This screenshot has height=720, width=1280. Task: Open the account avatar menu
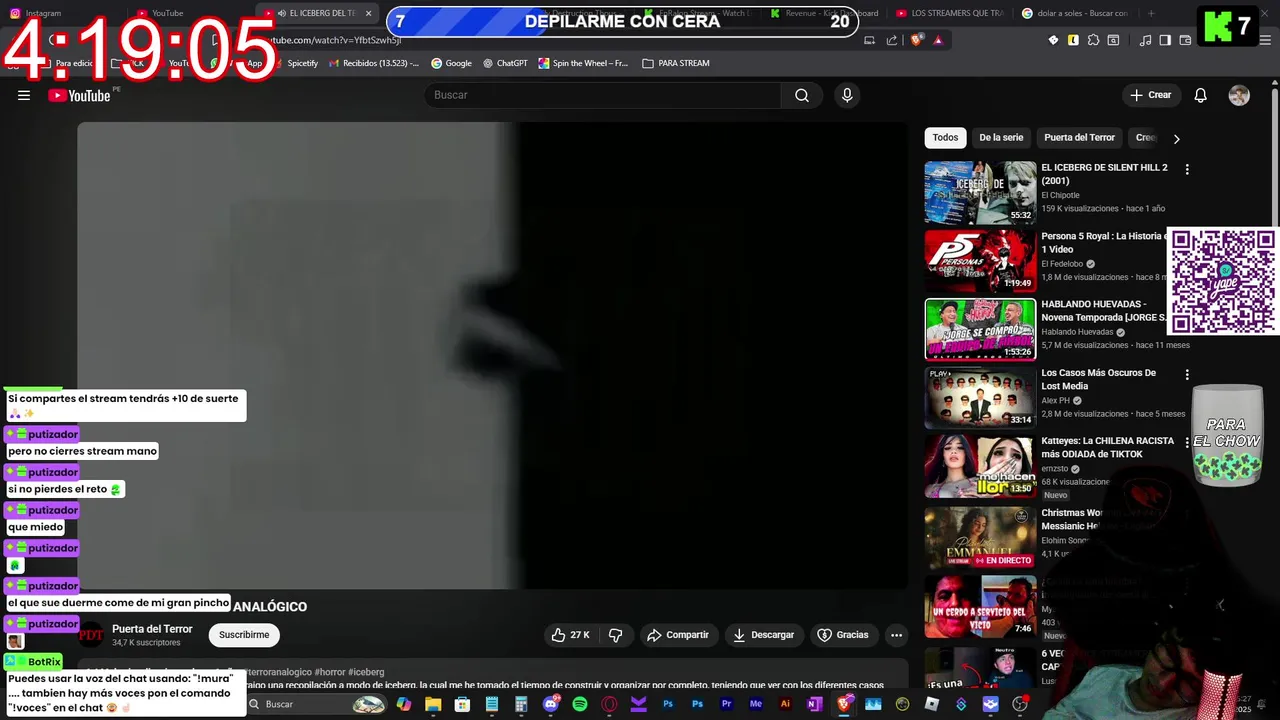tap(1239, 95)
